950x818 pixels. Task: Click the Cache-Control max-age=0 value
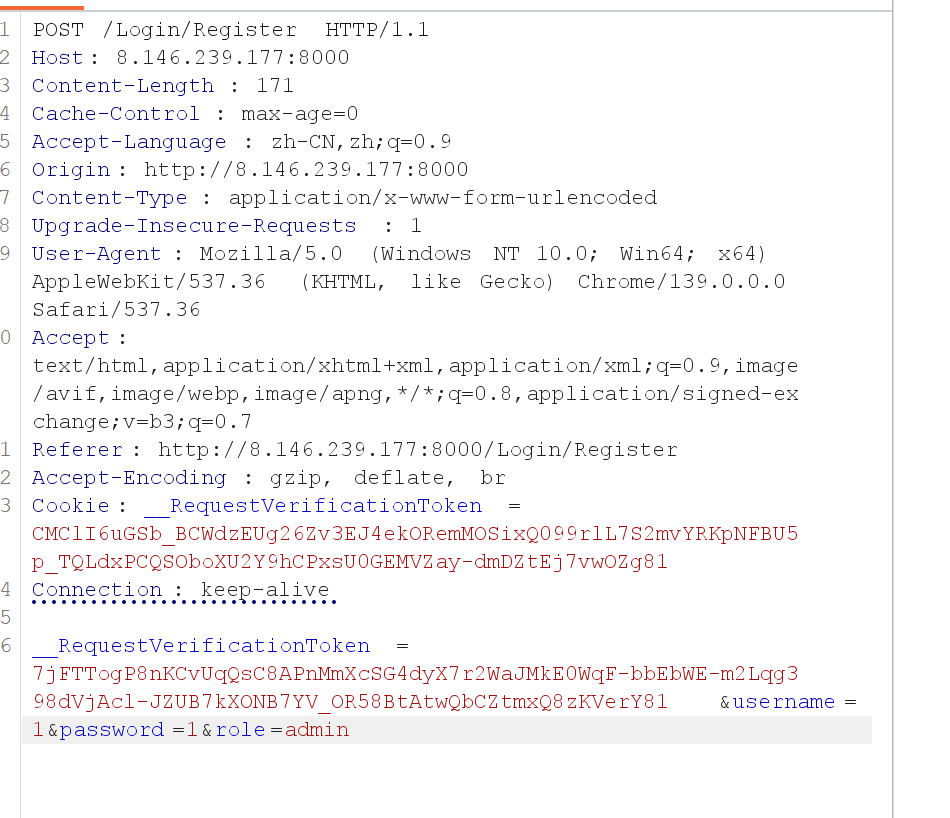[x=300, y=113]
